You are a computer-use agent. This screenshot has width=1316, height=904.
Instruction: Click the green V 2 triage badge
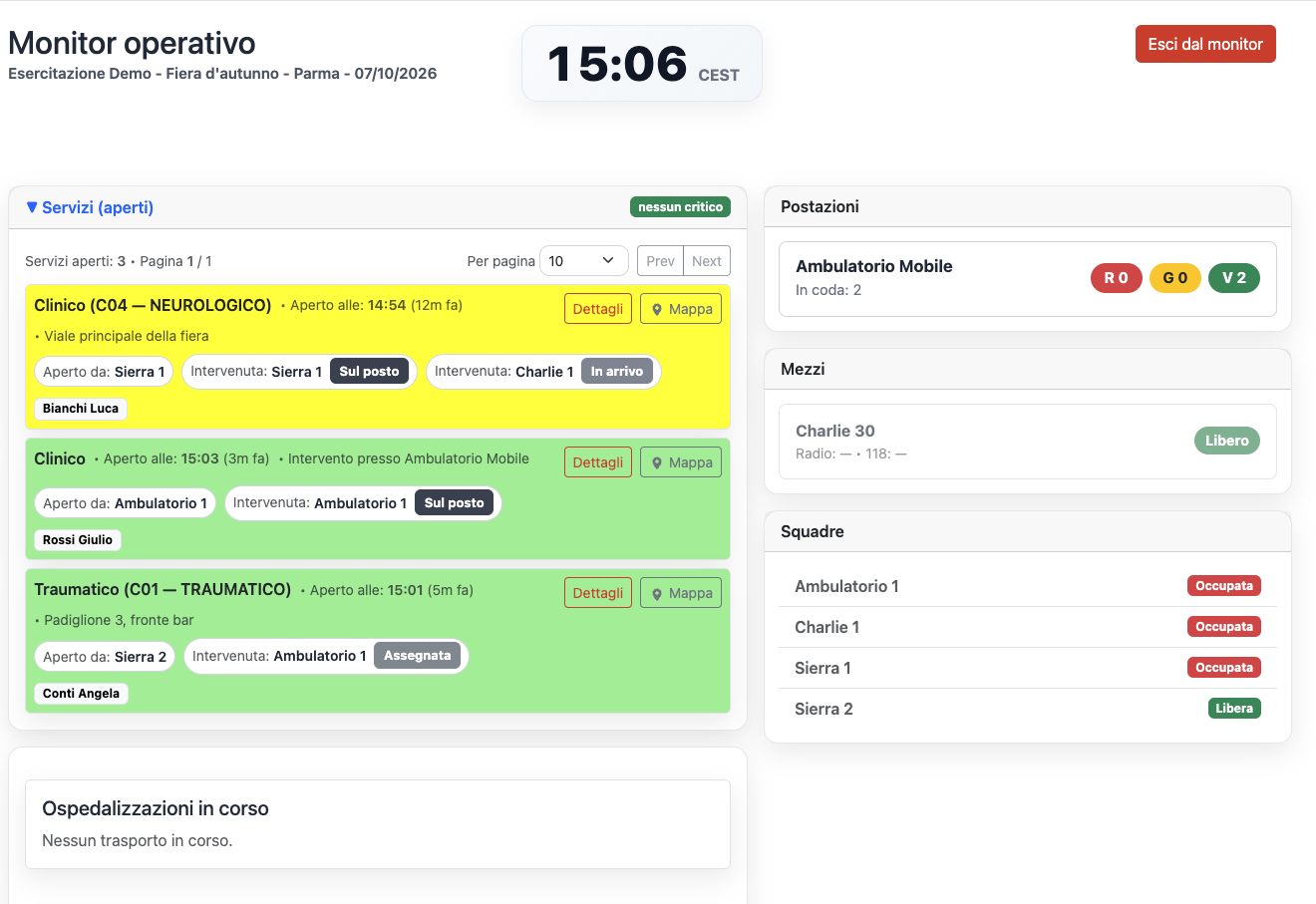point(1234,278)
